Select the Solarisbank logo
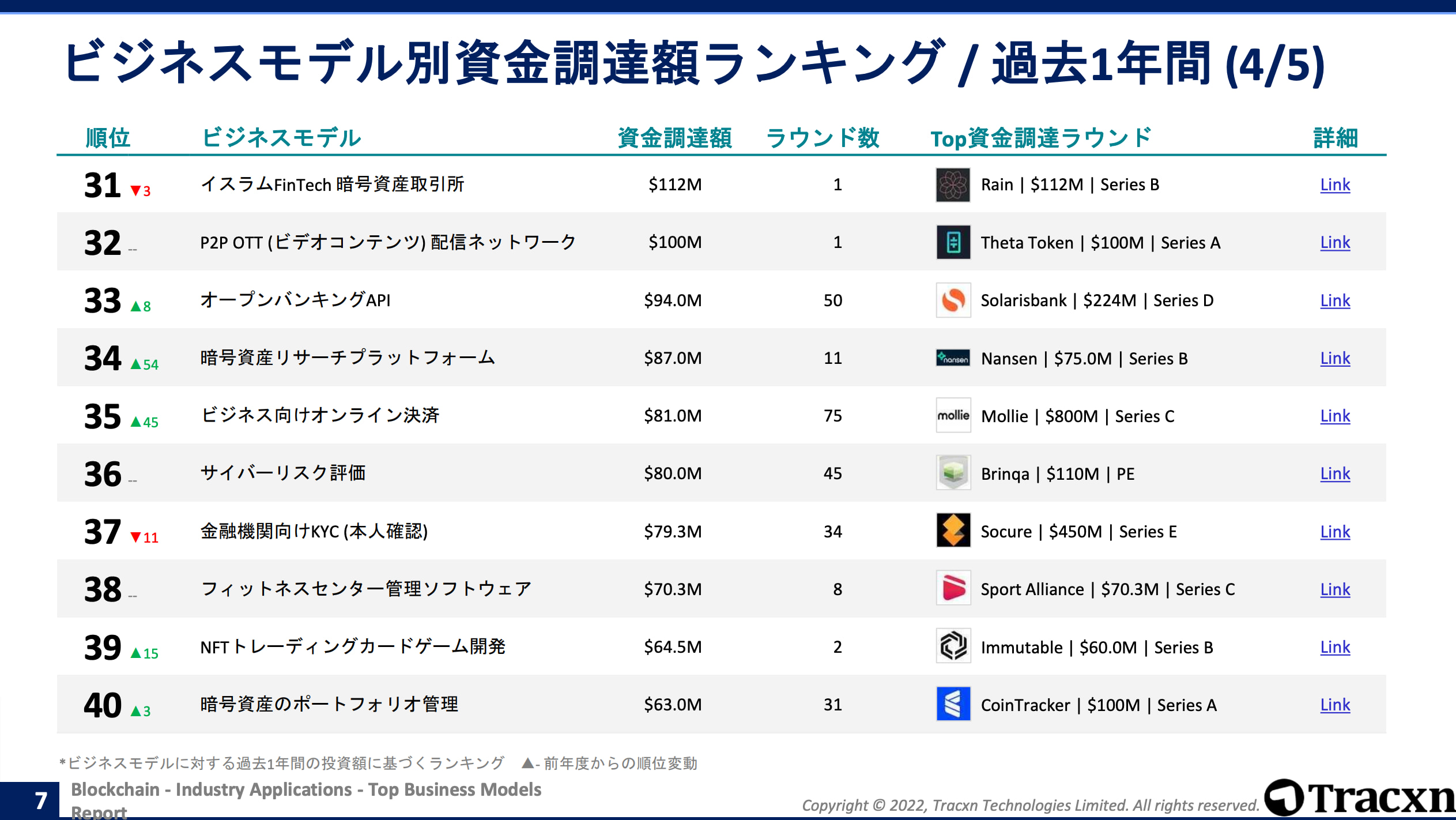This screenshot has height=820, width=1456. pyautogui.click(x=952, y=300)
